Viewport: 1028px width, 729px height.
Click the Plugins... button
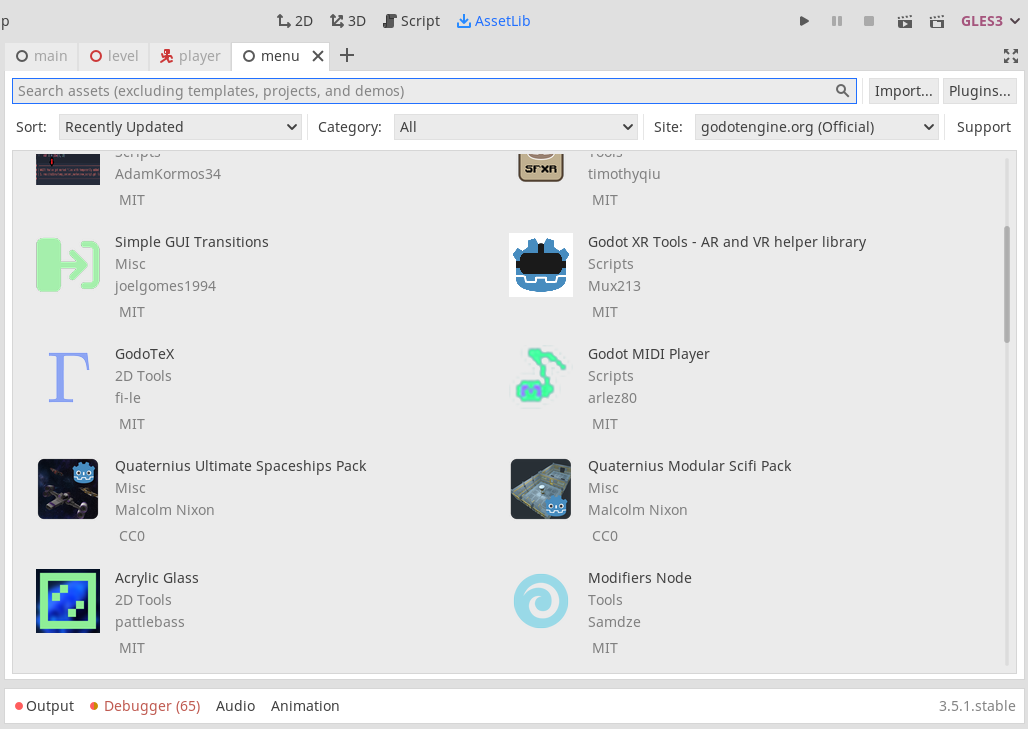(x=979, y=91)
